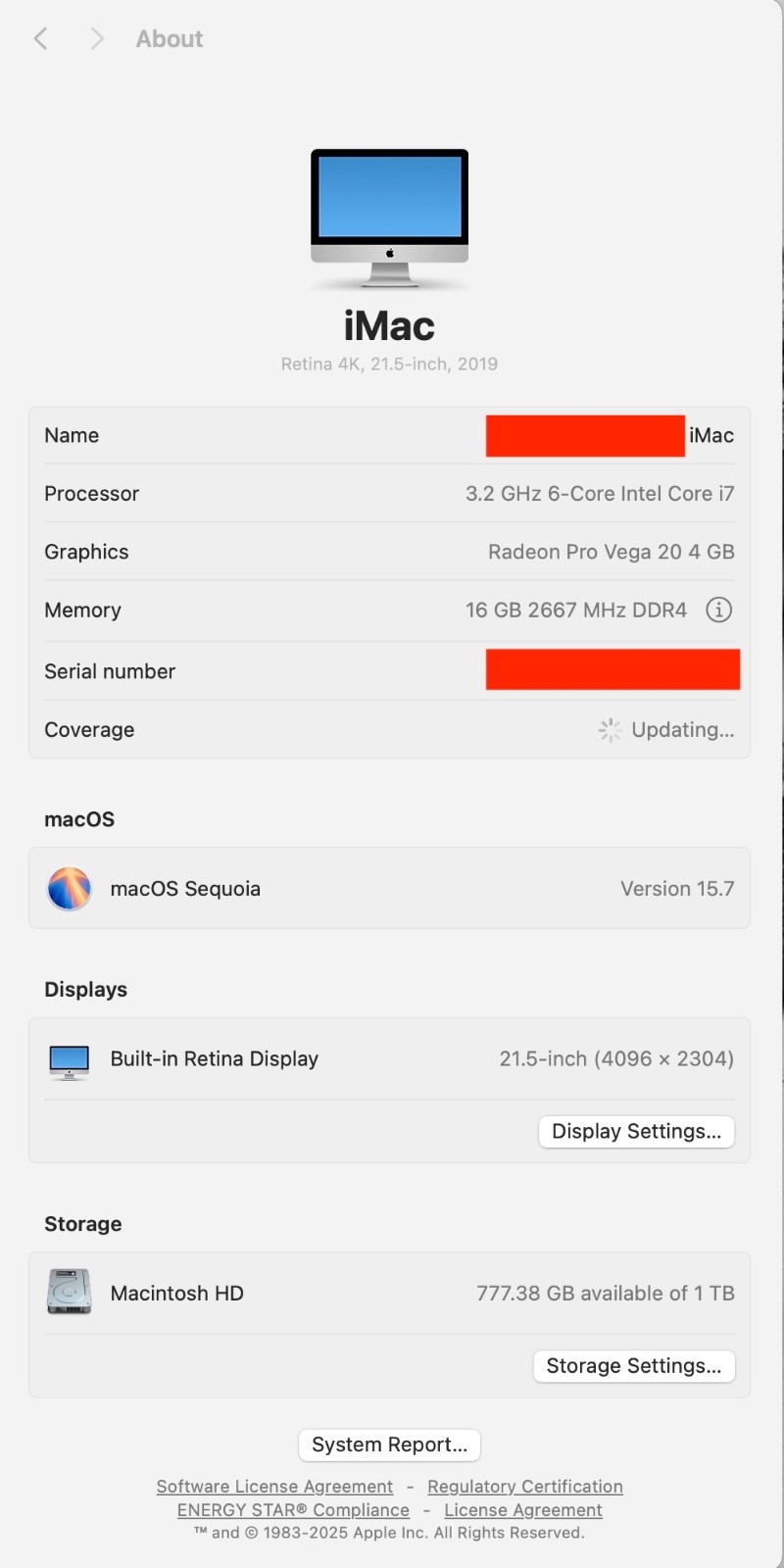This screenshot has width=784, height=1568.
Task: Click the forward navigation chevron
Action: tap(96, 38)
